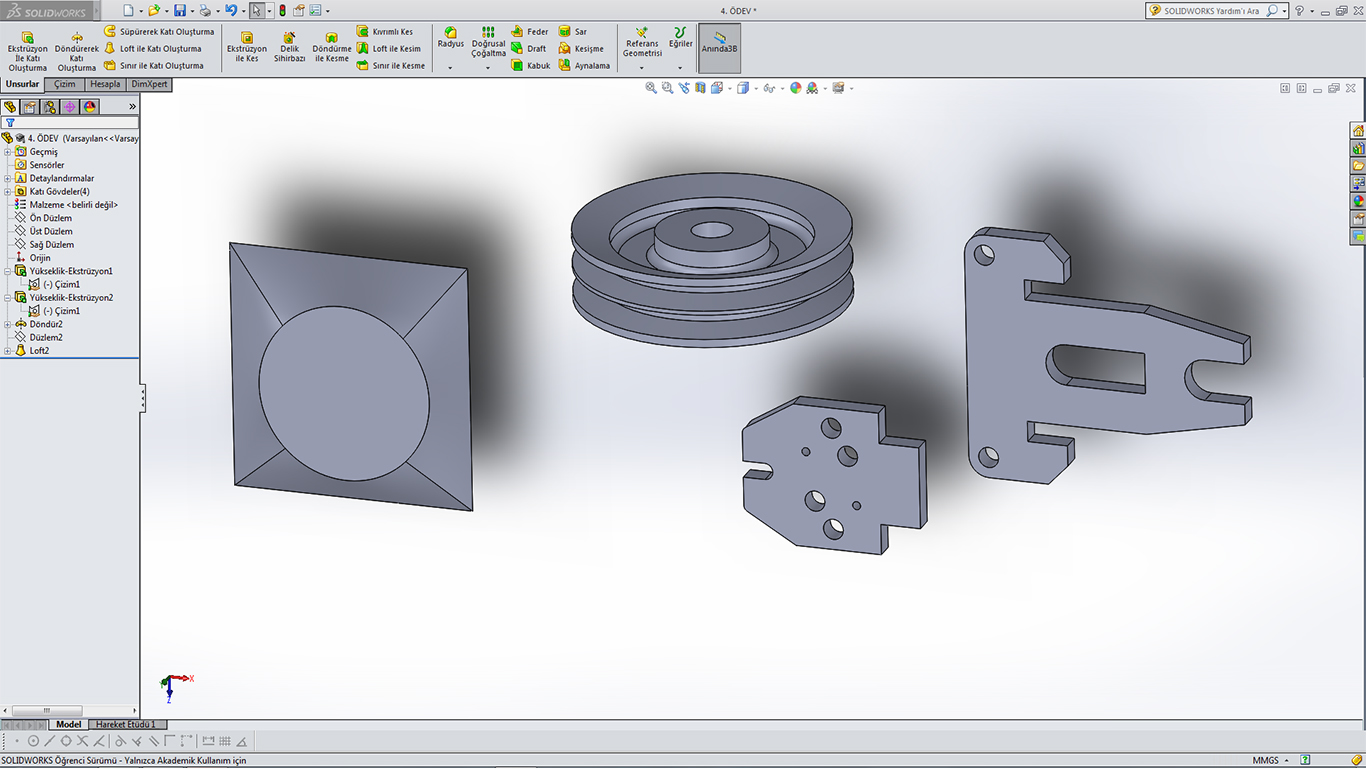Select Sınır ile Kesme tool
This screenshot has width=1366, height=768.
(391, 65)
